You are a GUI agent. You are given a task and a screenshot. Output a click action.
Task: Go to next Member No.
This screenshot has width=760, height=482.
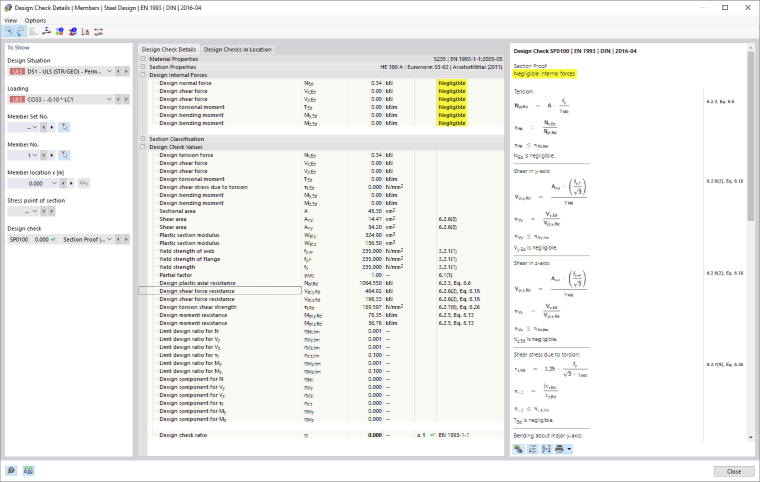(x=52, y=155)
